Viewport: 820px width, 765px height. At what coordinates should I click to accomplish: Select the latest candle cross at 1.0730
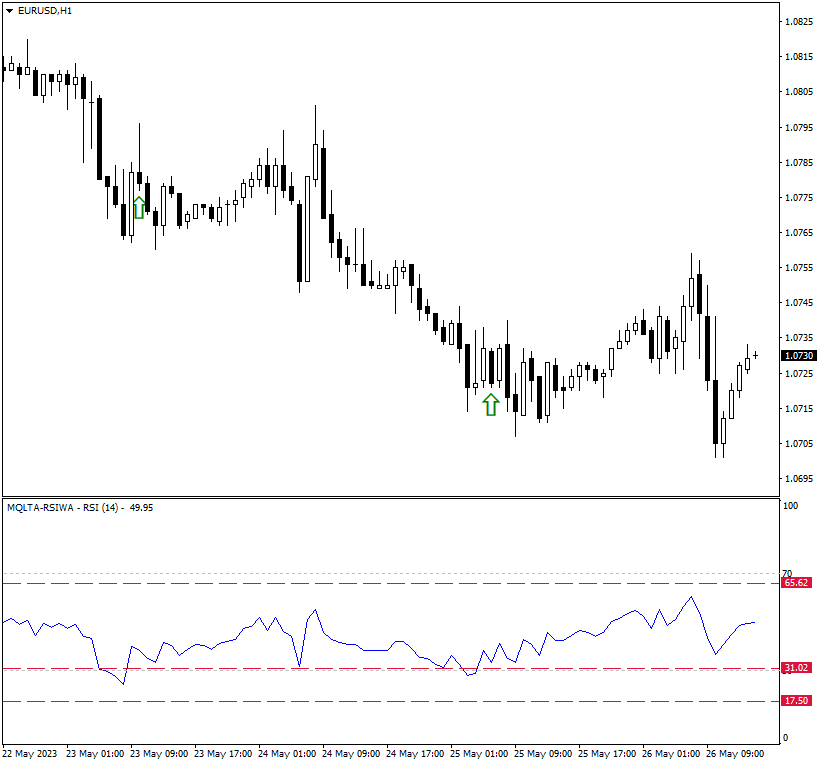coord(755,356)
